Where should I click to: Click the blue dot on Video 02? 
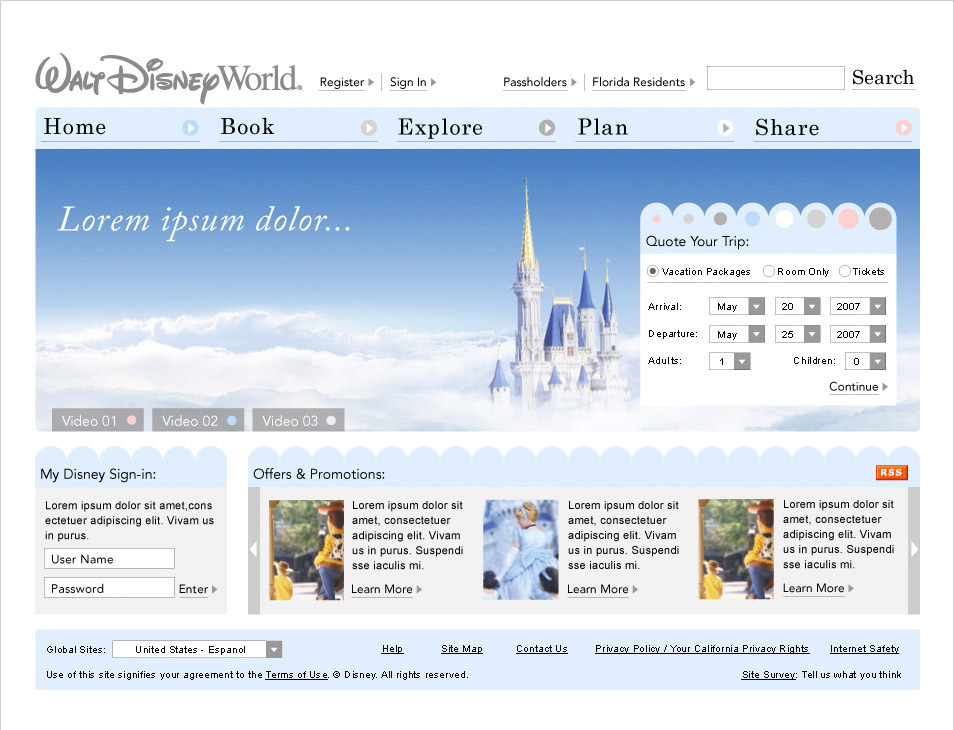[x=232, y=420]
